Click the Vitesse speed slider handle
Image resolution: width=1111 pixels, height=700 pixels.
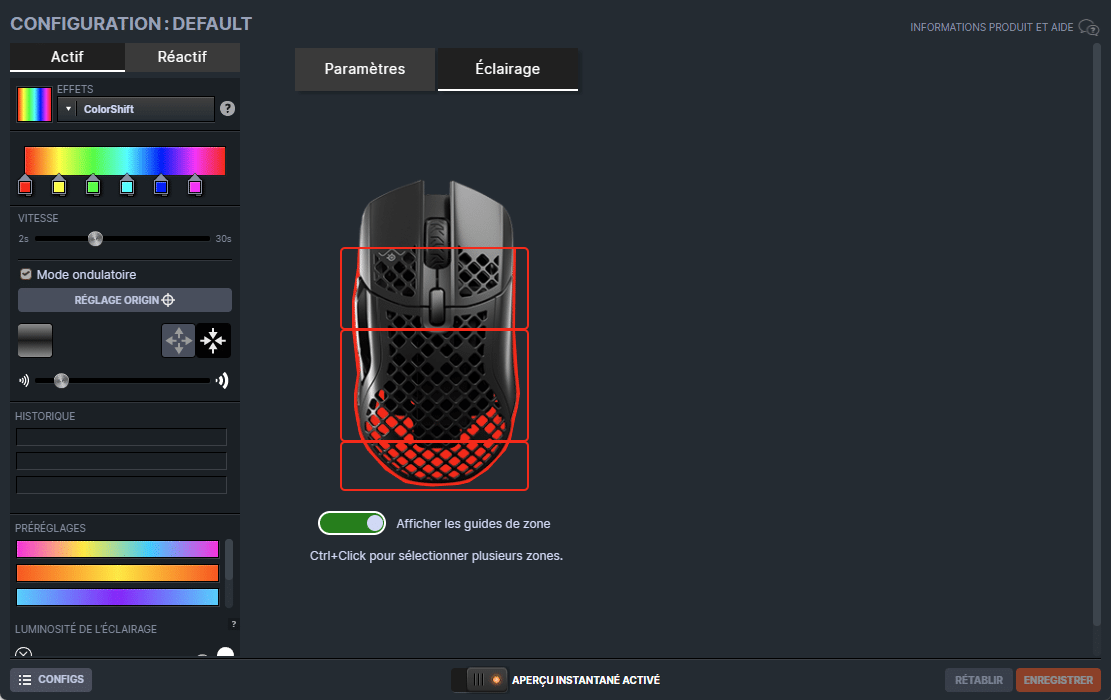(95, 238)
